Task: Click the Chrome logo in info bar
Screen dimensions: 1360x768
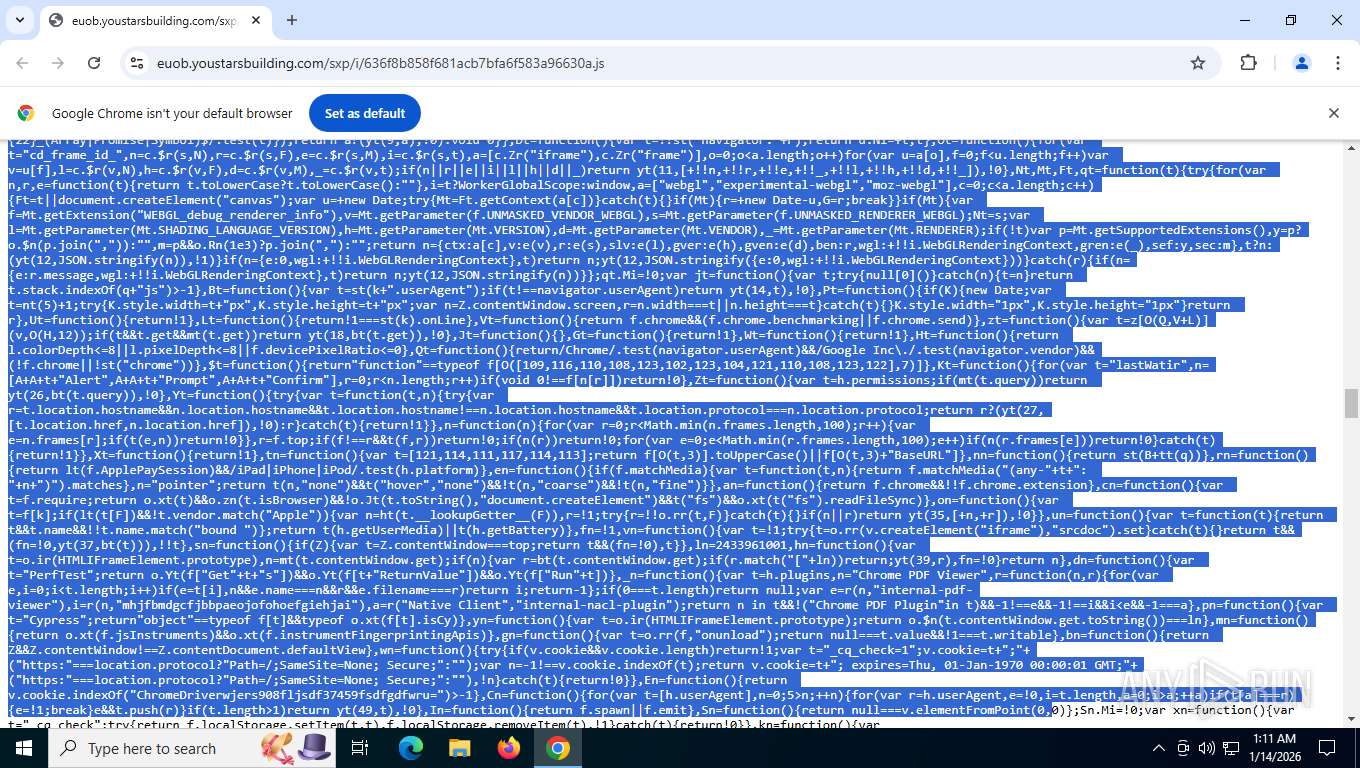Action: (x=26, y=113)
